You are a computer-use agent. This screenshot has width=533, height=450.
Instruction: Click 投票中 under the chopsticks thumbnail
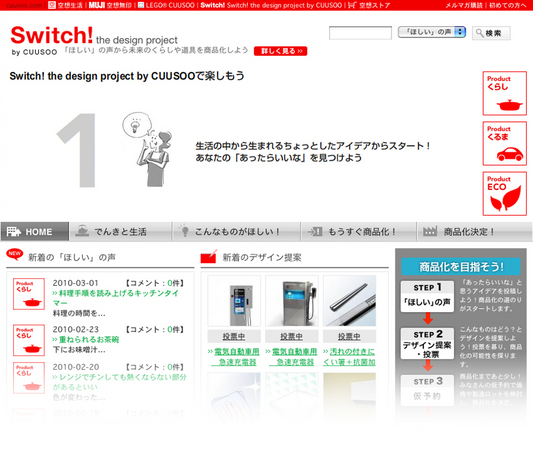[349, 336]
